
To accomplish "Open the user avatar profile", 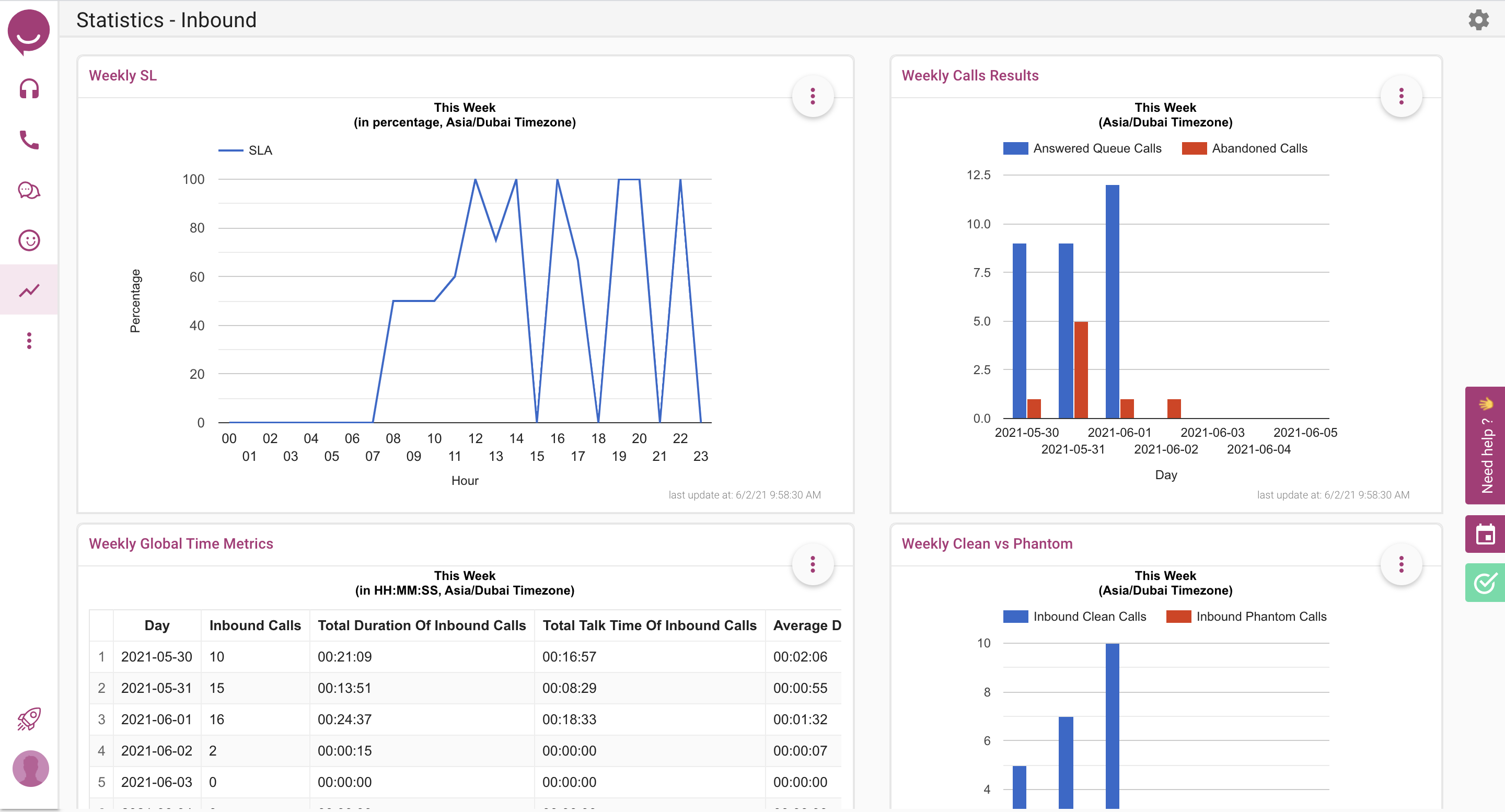I will (x=30, y=768).
